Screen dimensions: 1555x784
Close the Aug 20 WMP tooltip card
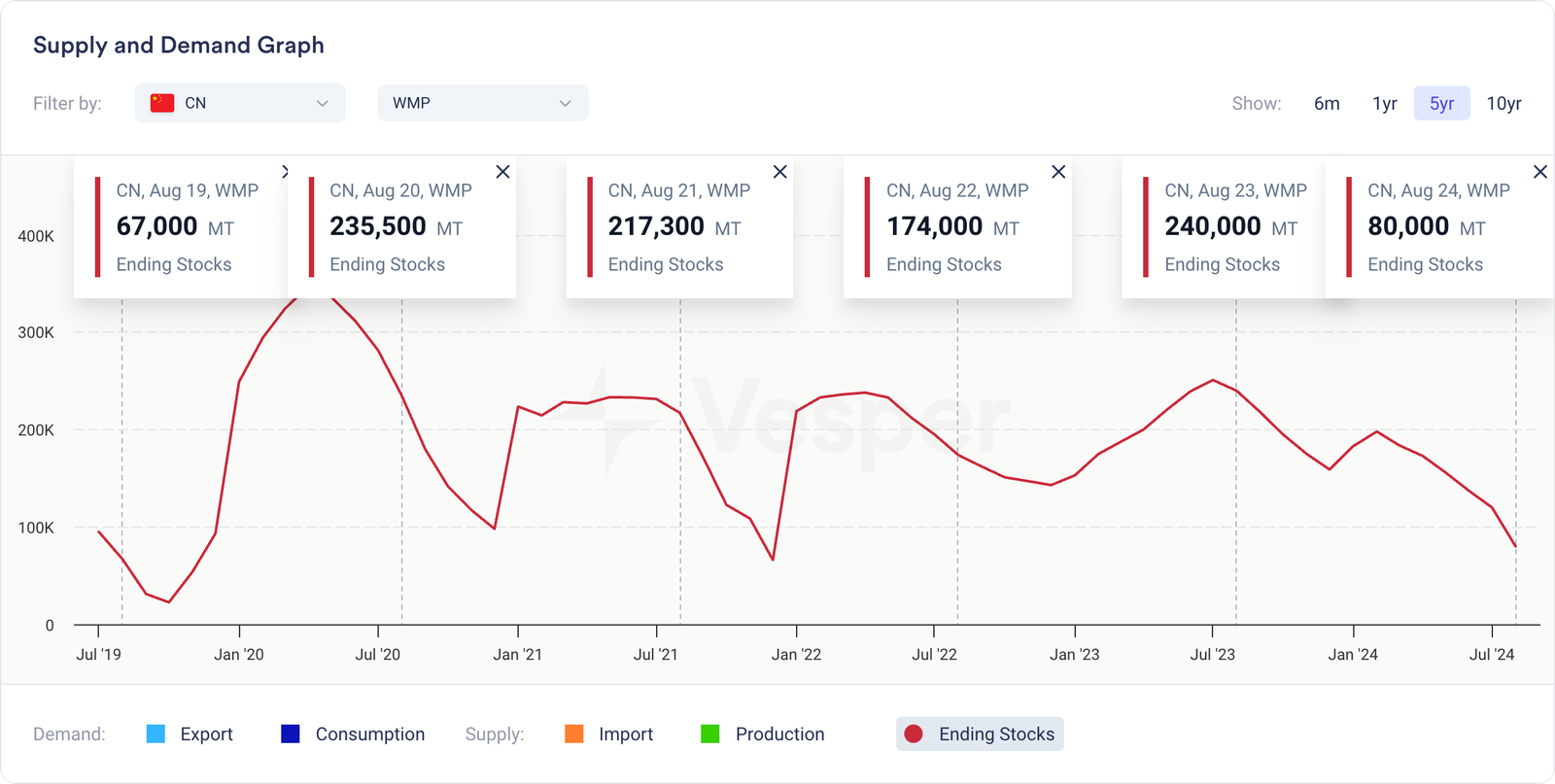tap(502, 172)
